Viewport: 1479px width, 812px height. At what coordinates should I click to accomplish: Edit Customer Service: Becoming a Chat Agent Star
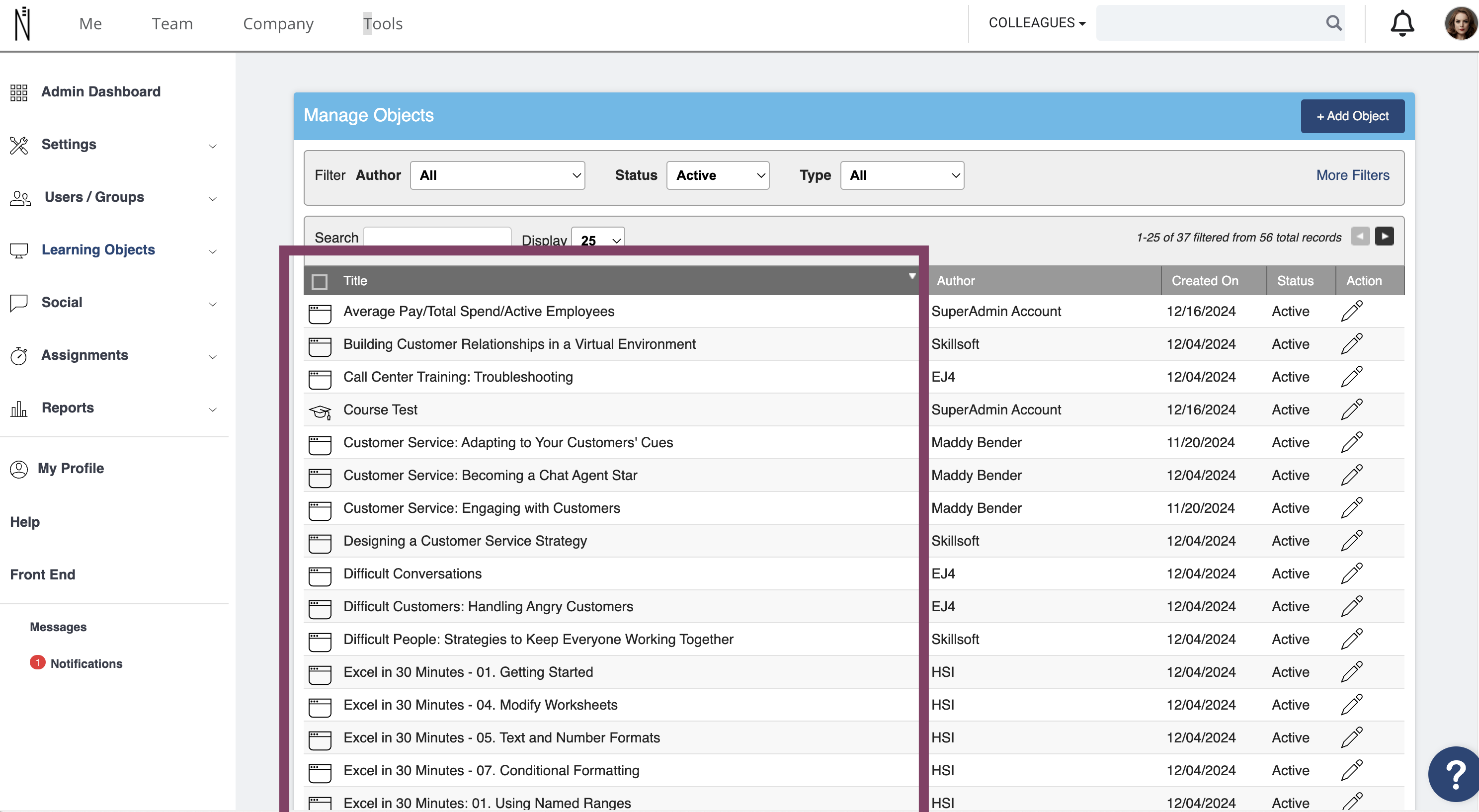point(1352,475)
